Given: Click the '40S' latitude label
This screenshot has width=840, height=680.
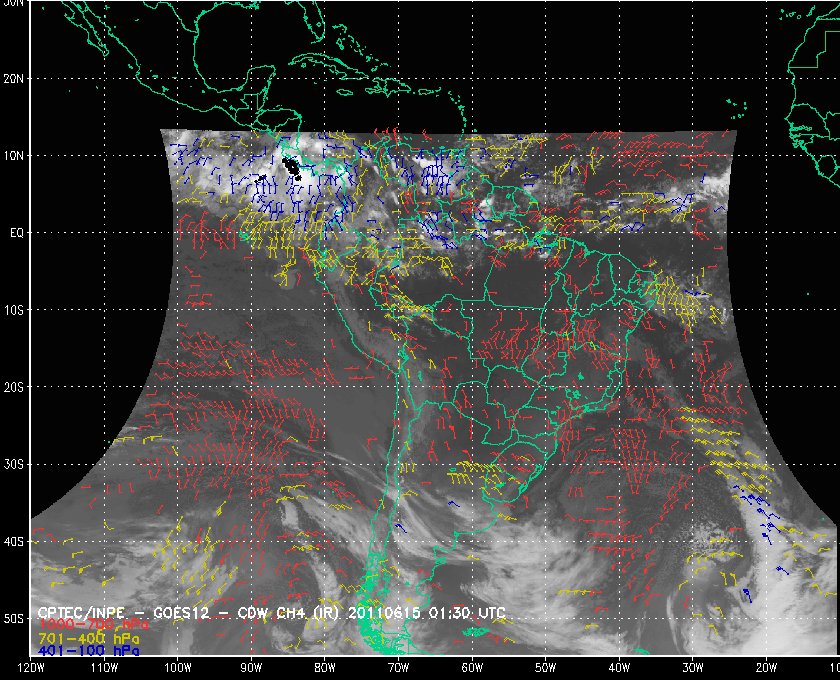Looking at the screenshot, I should tap(14, 541).
